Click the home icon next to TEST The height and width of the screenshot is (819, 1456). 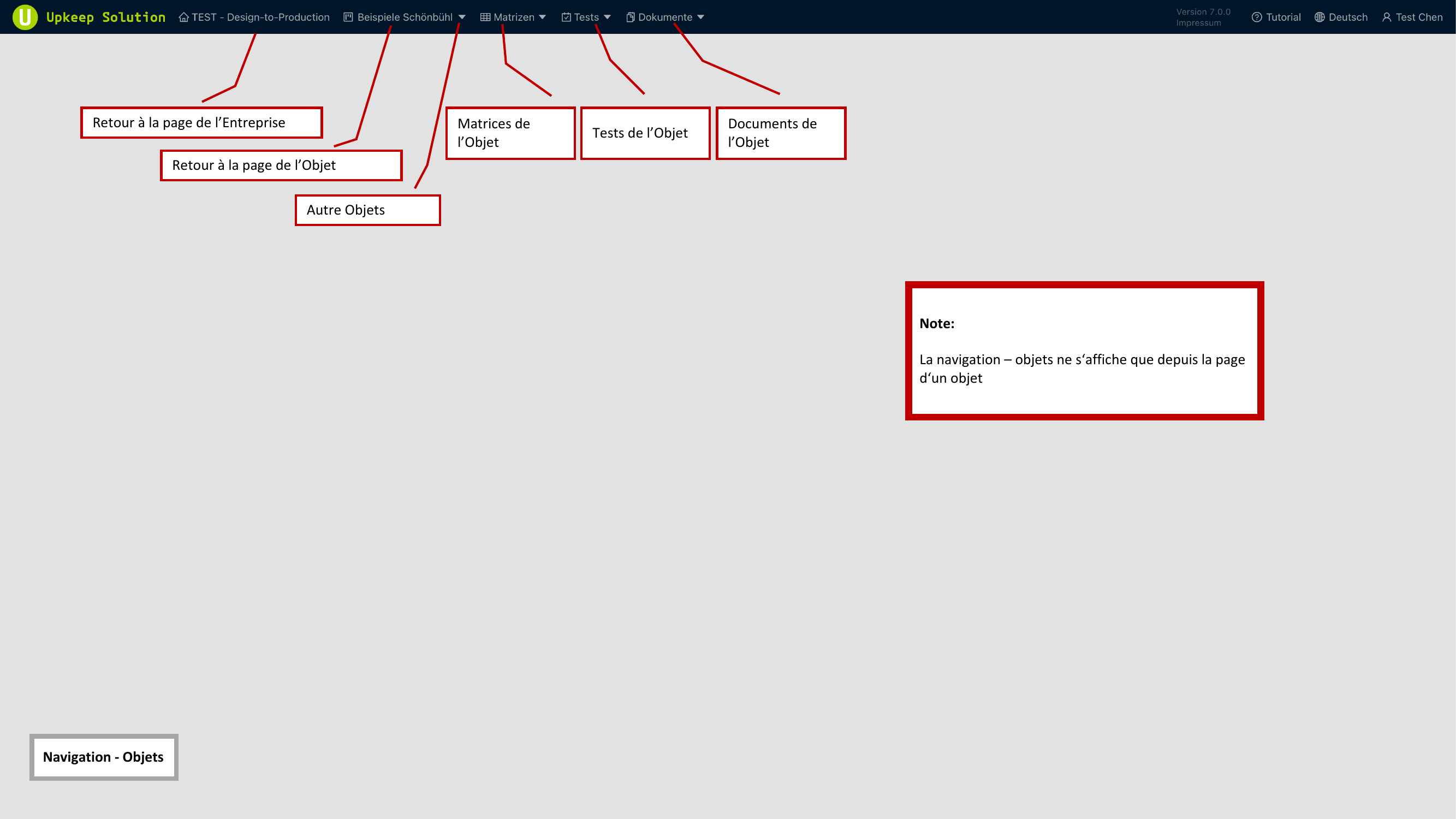coord(183,17)
